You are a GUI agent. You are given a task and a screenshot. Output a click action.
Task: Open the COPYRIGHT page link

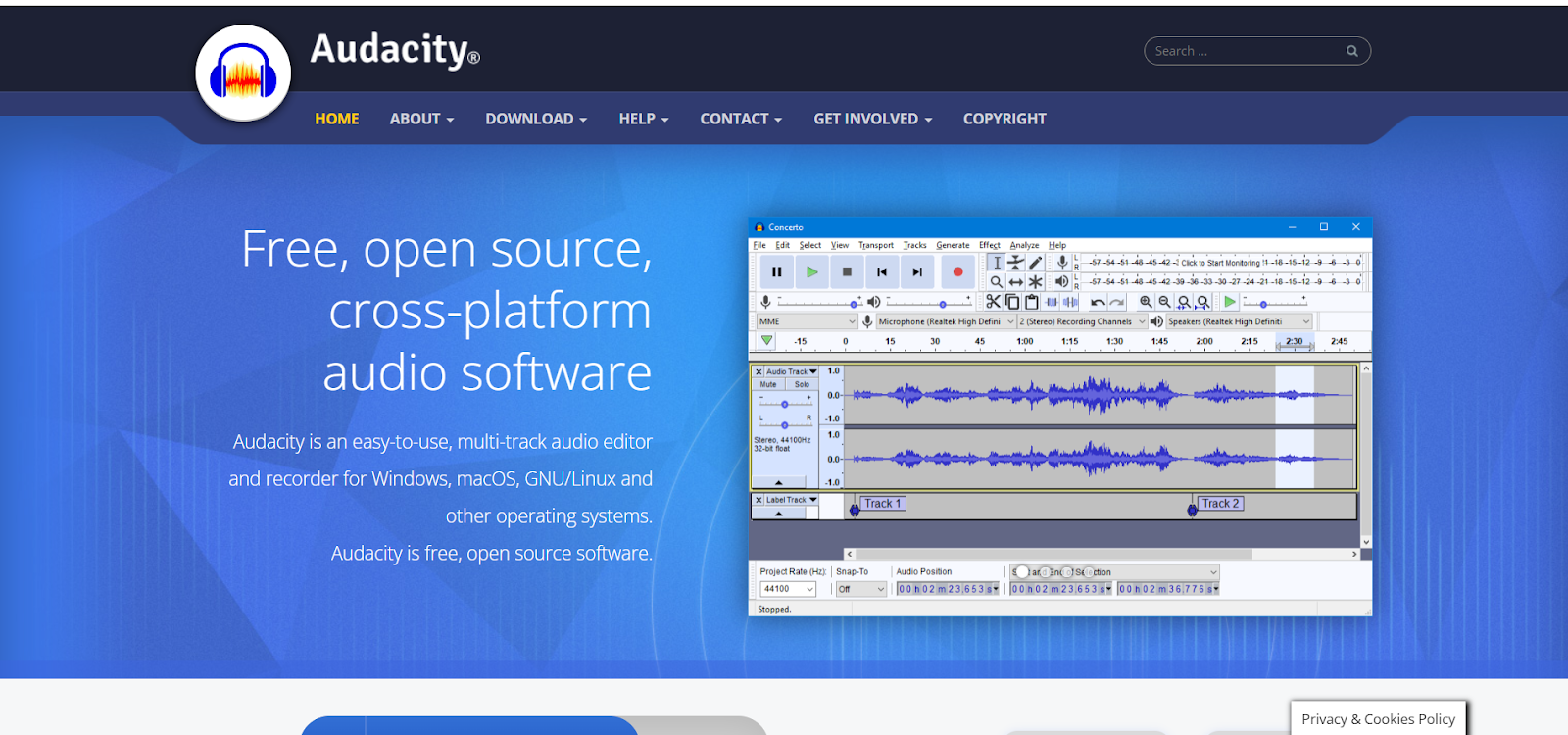(1004, 119)
